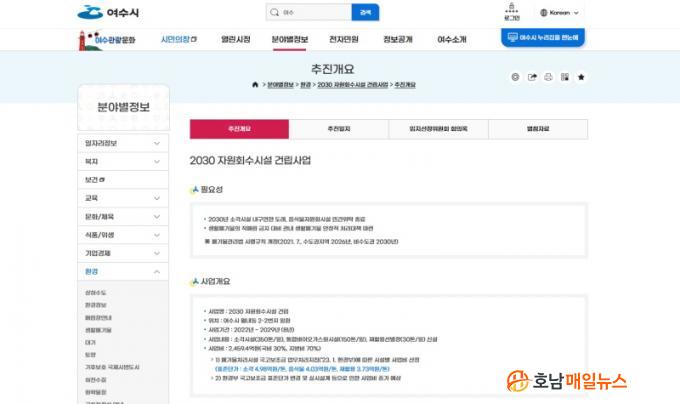Open the 정보공개 main menu
This screenshot has height=404, width=680.
point(397,39)
